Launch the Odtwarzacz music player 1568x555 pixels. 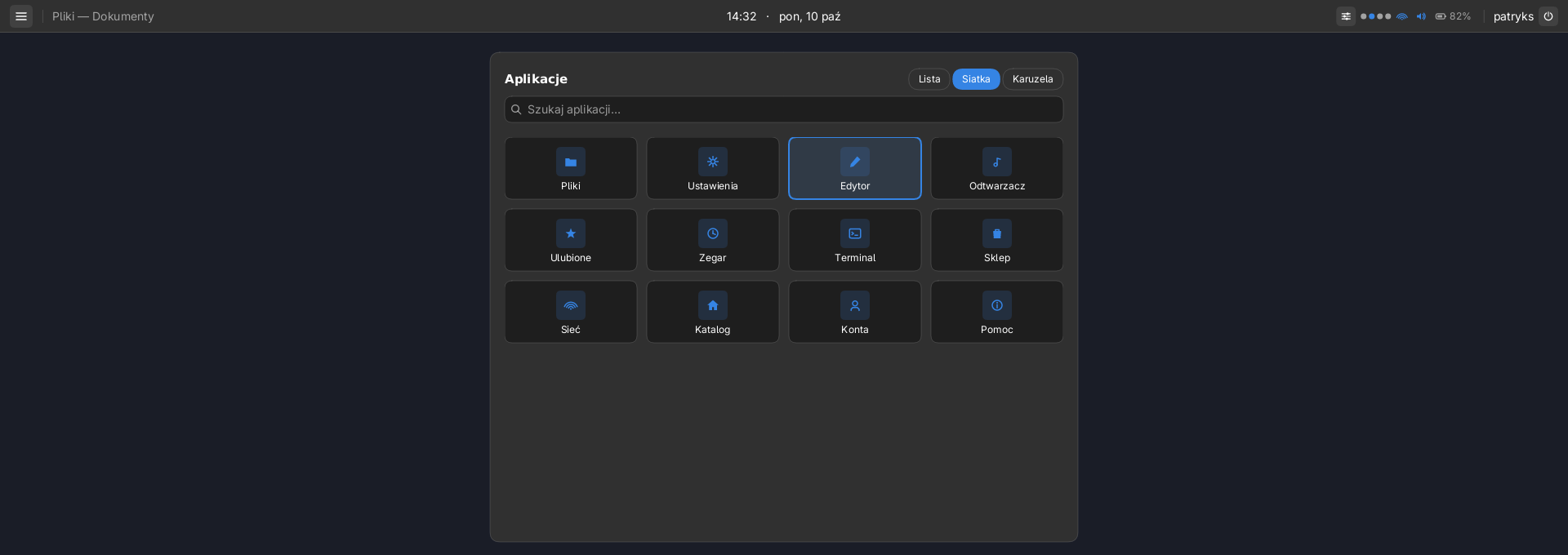(997, 168)
